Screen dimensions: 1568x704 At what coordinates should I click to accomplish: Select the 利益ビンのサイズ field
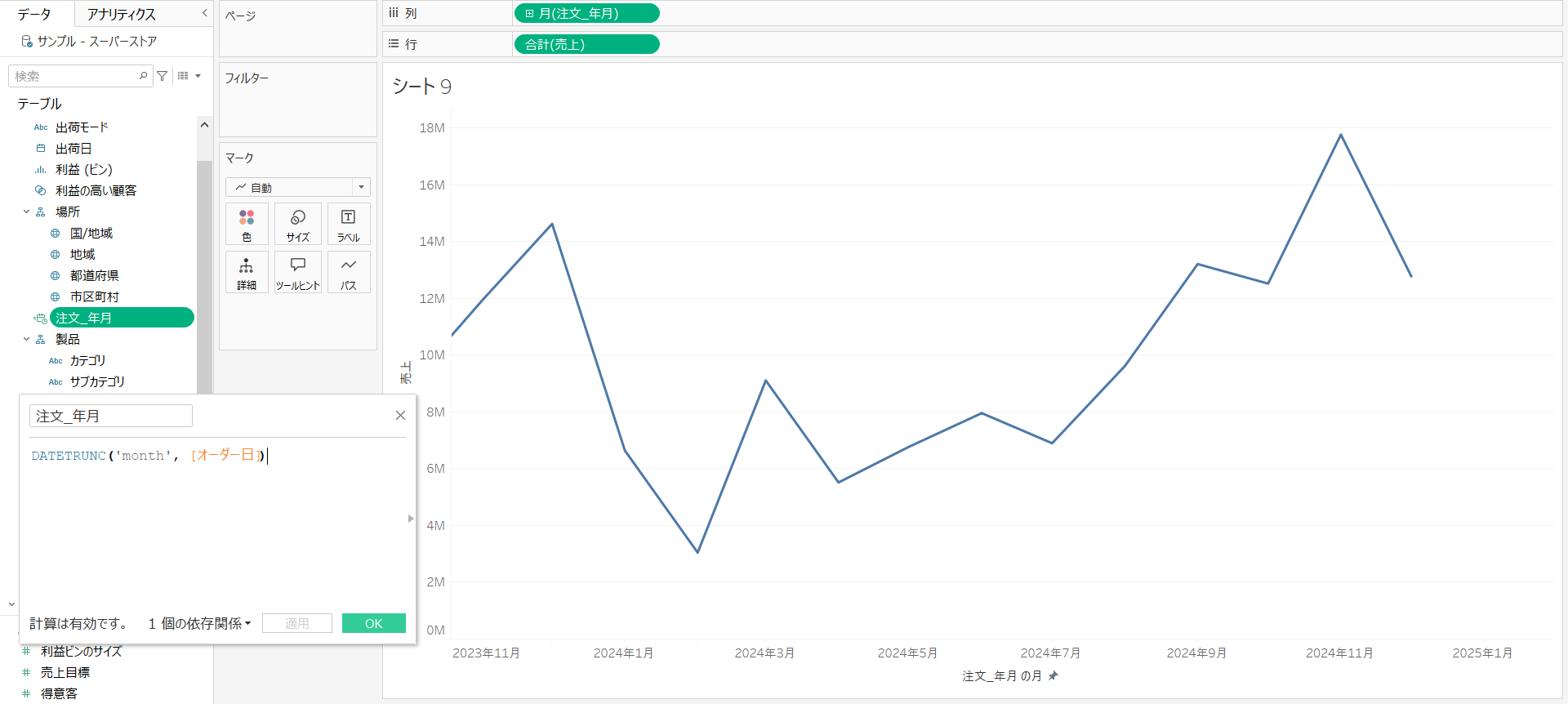81,651
